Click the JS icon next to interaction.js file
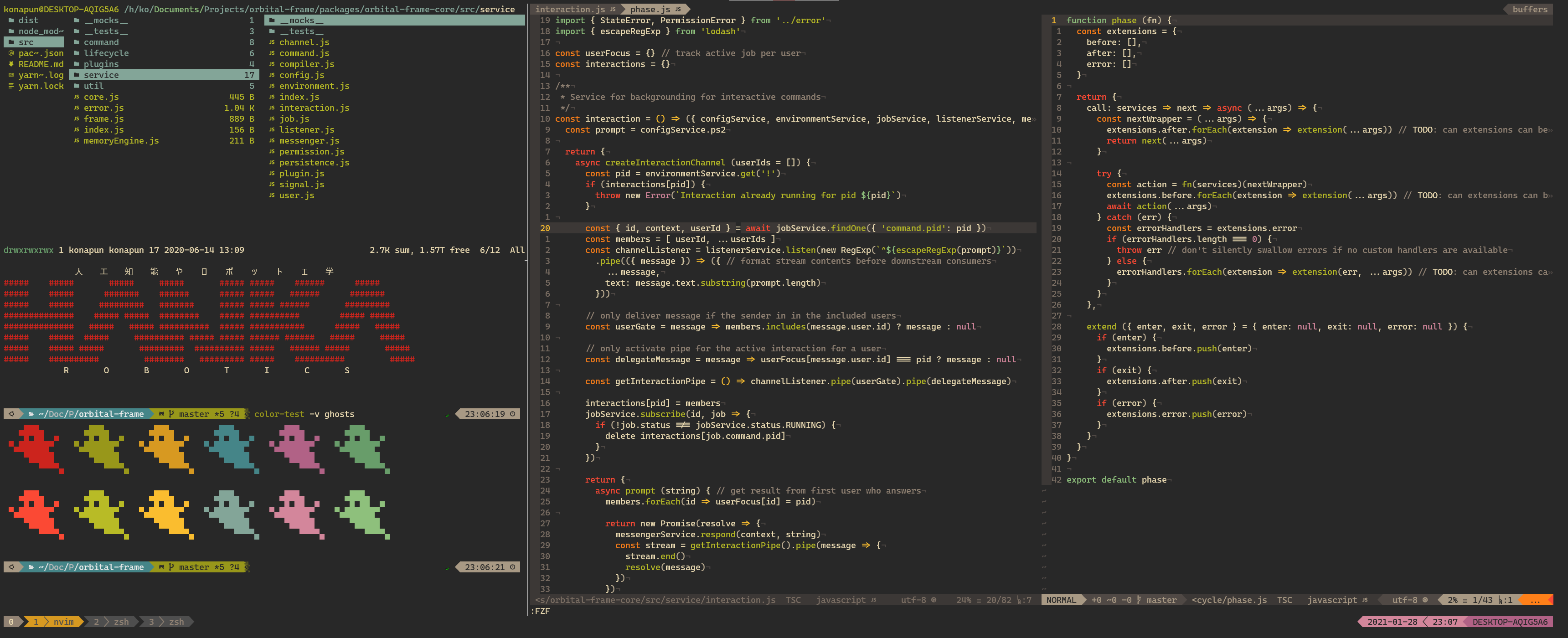The width and height of the screenshot is (1568, 638). coord(272,108)
